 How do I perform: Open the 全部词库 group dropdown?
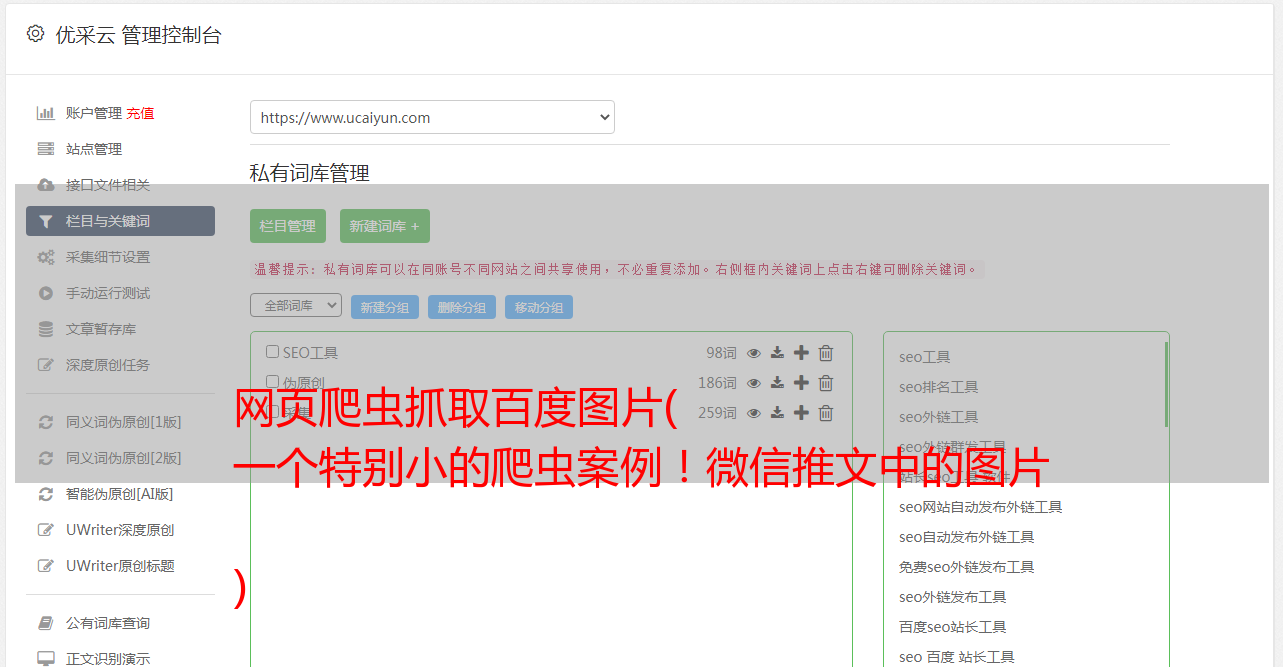point(296,305)
